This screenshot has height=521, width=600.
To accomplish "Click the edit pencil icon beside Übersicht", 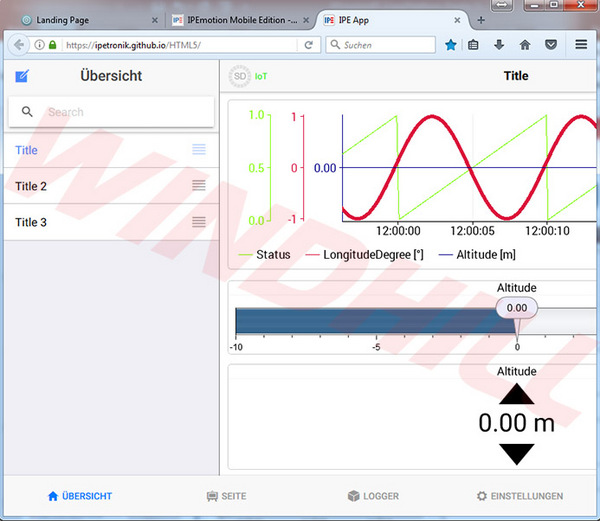I will click(x=22, y=76).
